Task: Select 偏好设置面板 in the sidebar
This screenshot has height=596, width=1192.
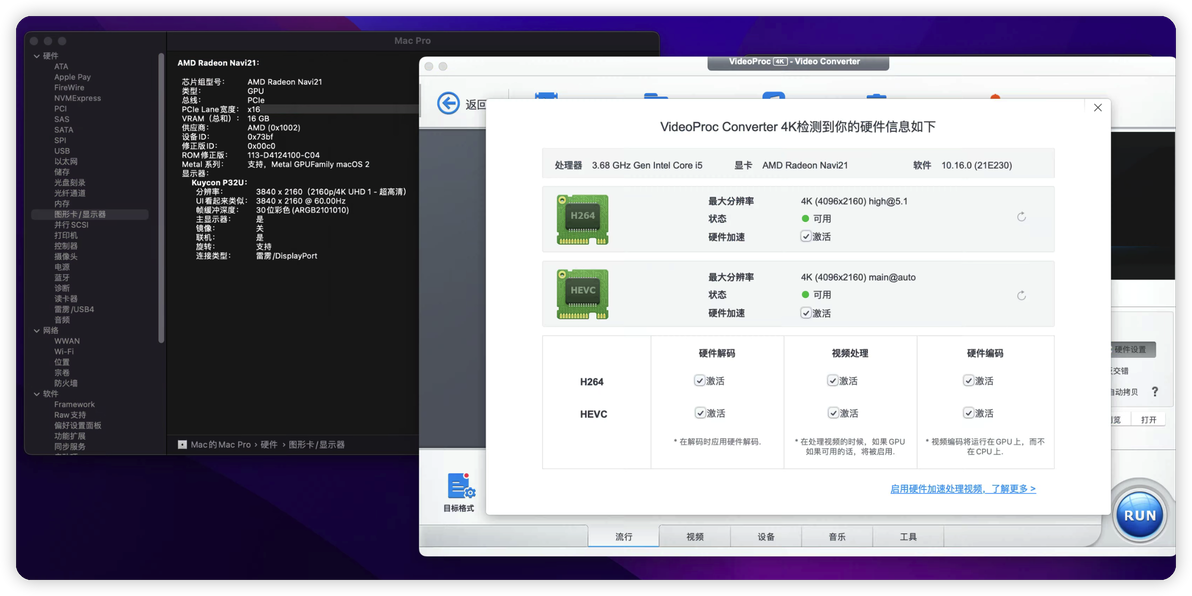Action: point(78,426)
